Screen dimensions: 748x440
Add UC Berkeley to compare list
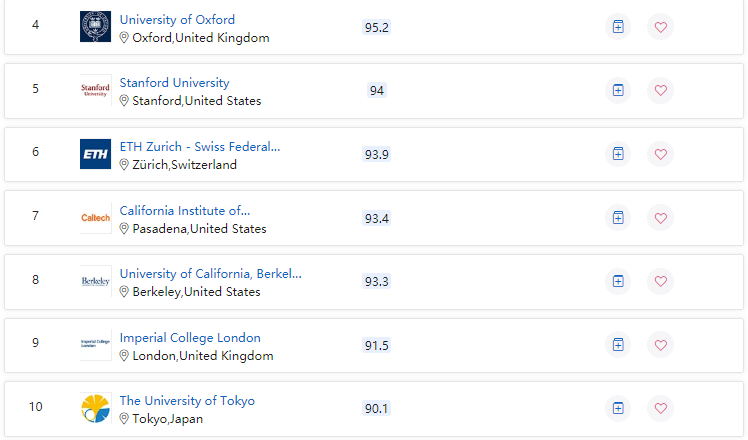pos(618,281)
